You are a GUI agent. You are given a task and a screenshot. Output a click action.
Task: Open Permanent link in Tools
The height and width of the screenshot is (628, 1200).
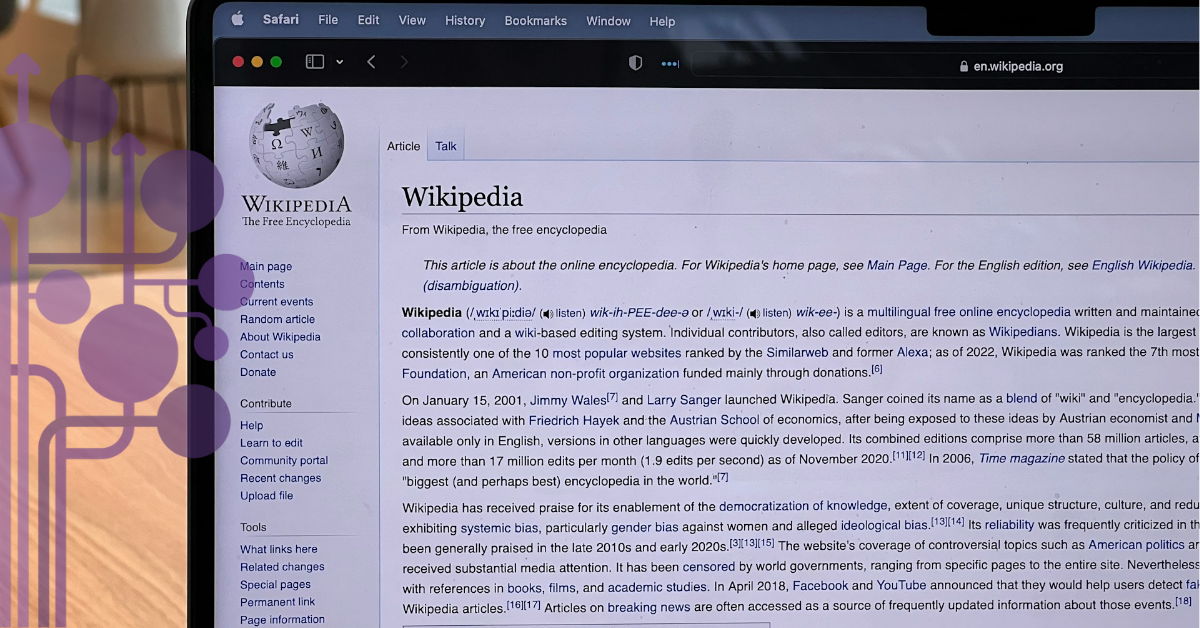click(278, 602)
